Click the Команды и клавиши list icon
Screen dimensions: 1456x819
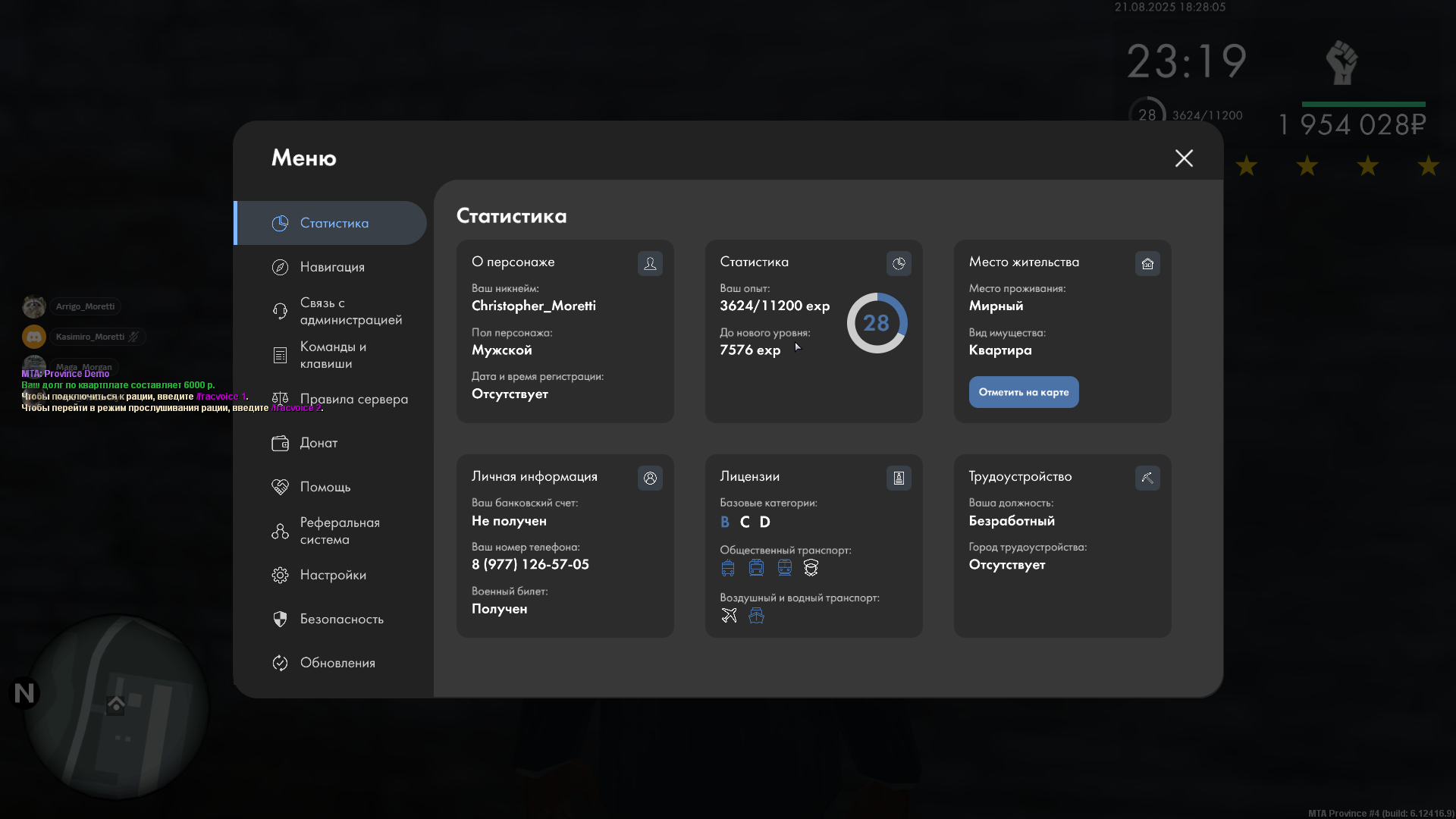coord(280,355)
